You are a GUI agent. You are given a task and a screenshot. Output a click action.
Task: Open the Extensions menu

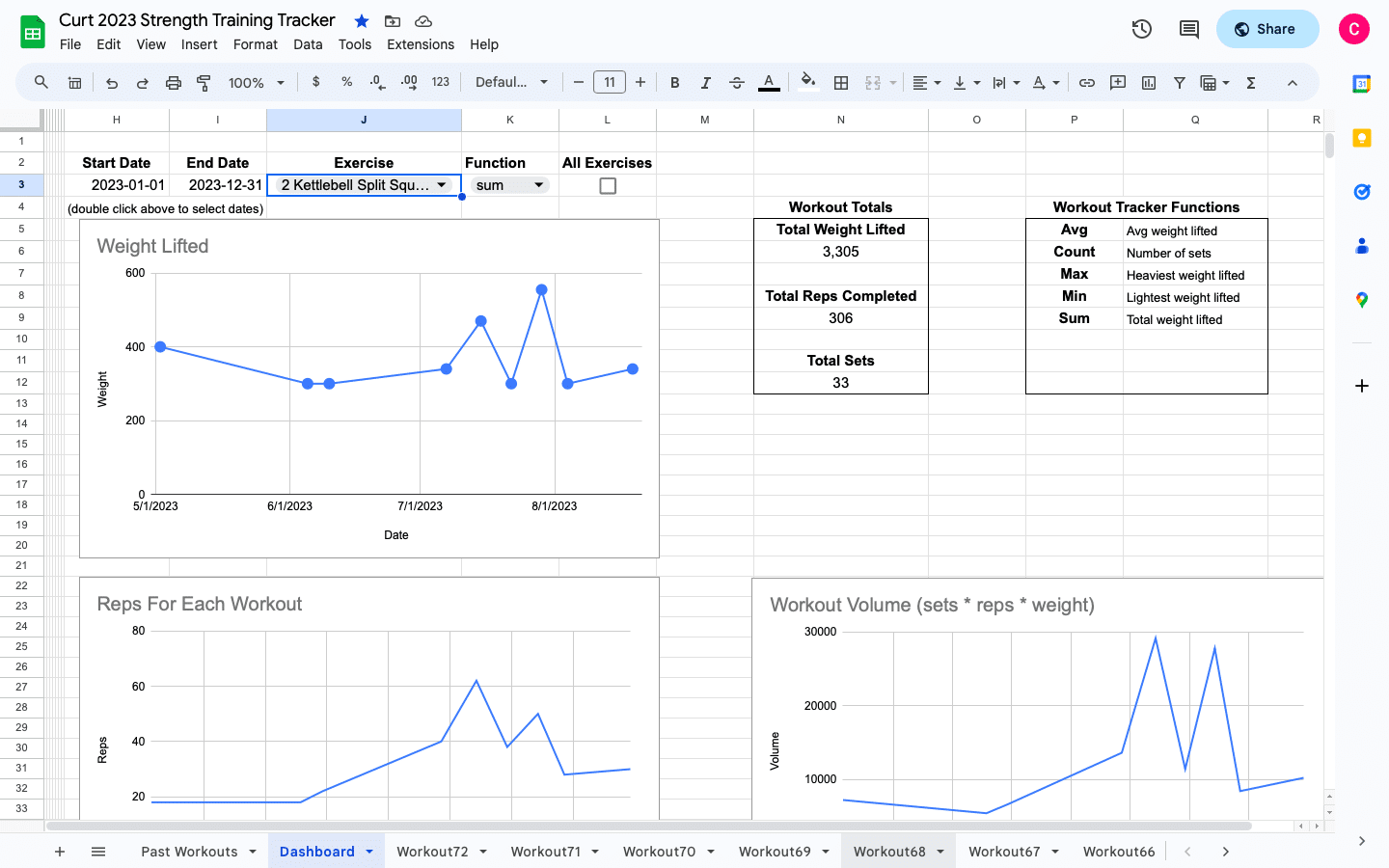(x=420, y=44)
